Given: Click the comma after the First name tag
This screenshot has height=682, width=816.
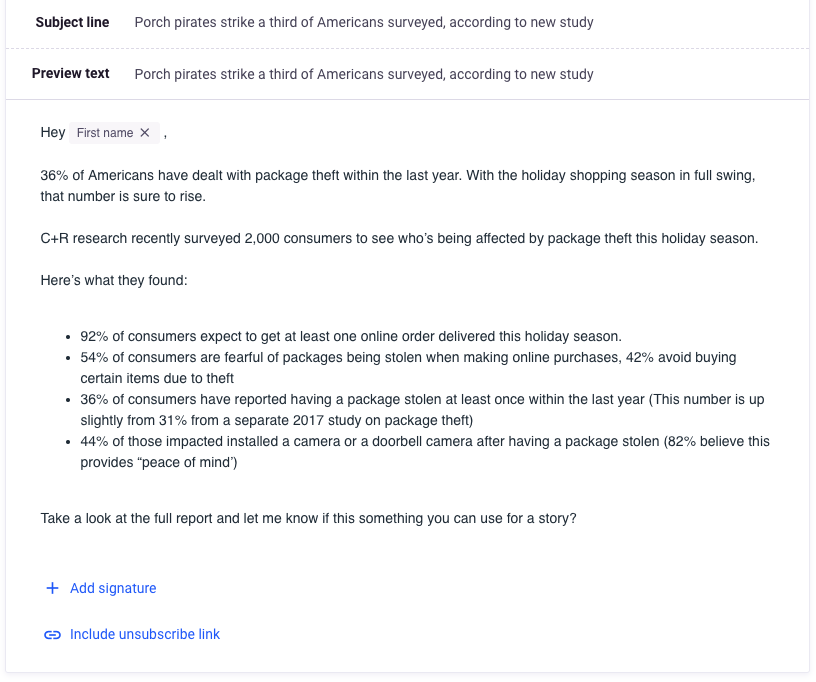Looking at the screenshot, I should pyautogui.click(x=165, y=134).
